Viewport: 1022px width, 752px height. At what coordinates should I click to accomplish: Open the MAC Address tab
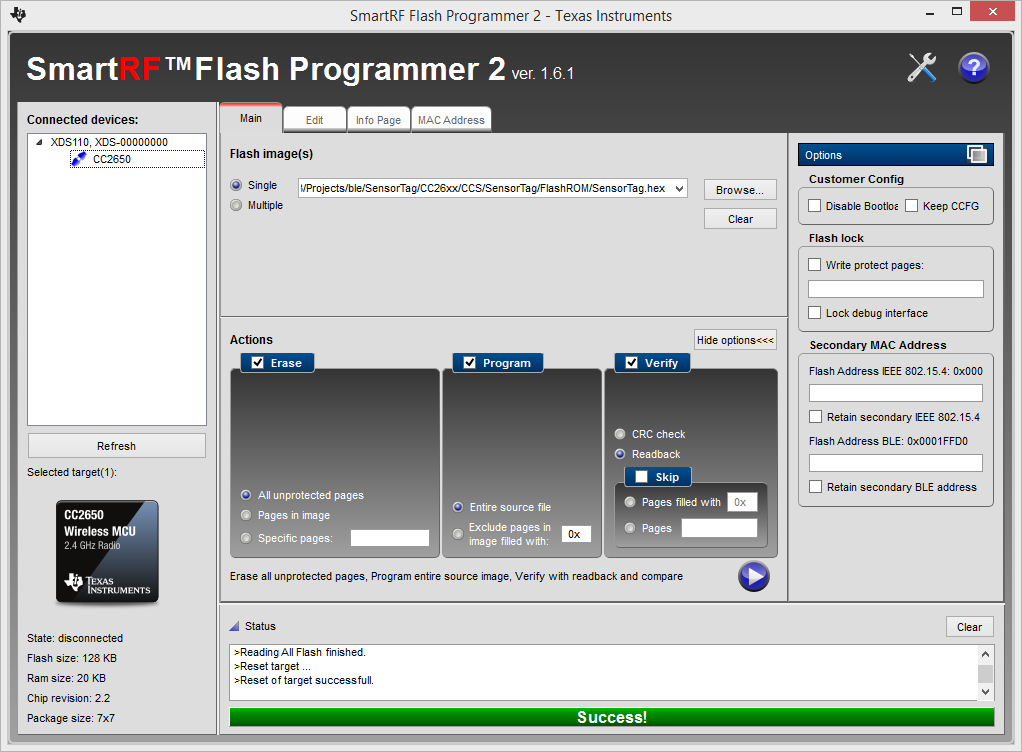451,120
